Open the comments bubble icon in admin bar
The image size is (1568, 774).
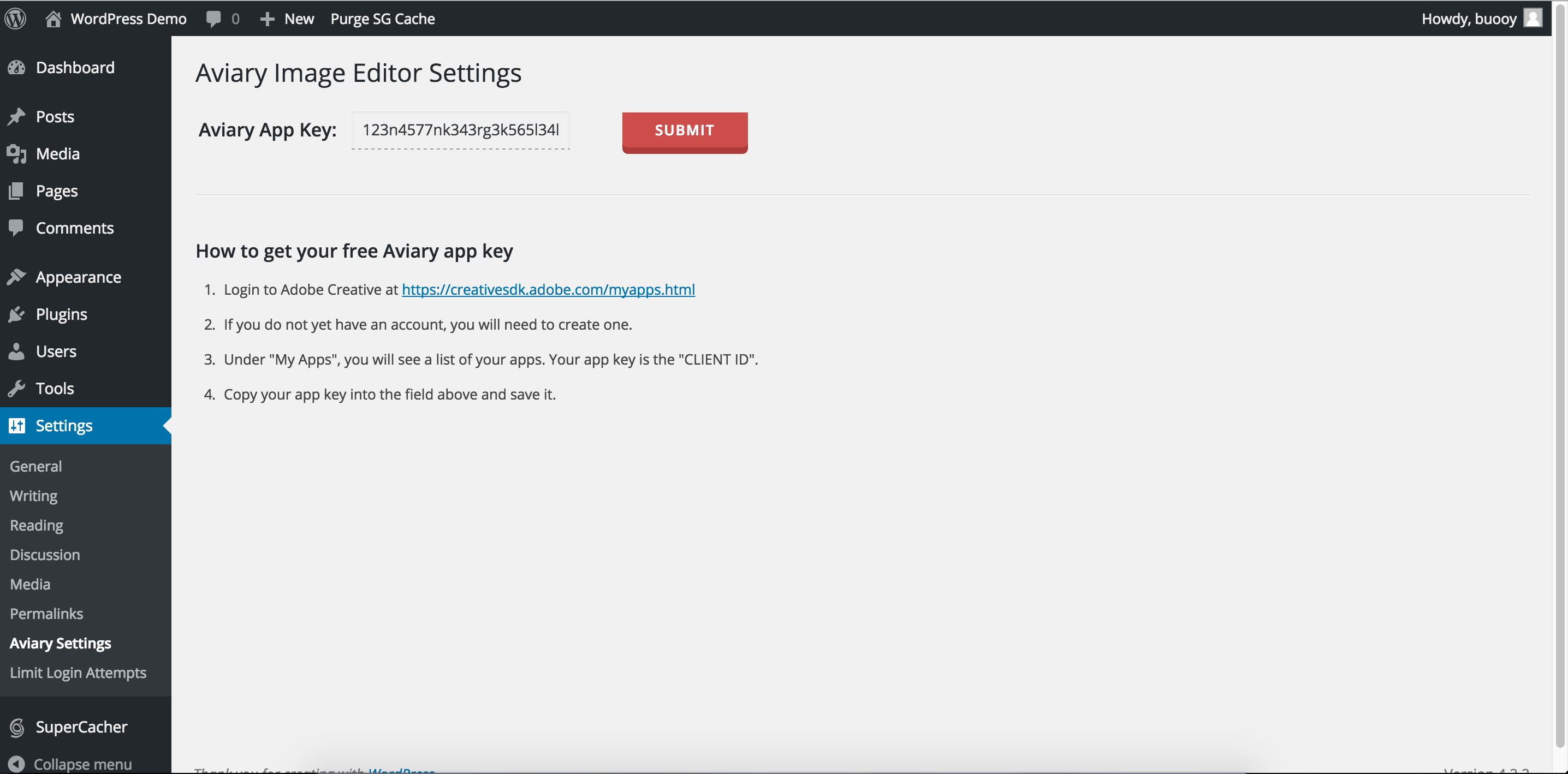(x=213, y=19)
